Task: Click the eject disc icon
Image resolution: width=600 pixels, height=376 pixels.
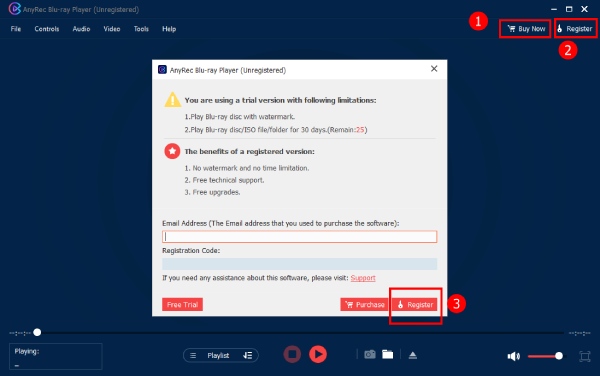Action: tap(412, 355)
